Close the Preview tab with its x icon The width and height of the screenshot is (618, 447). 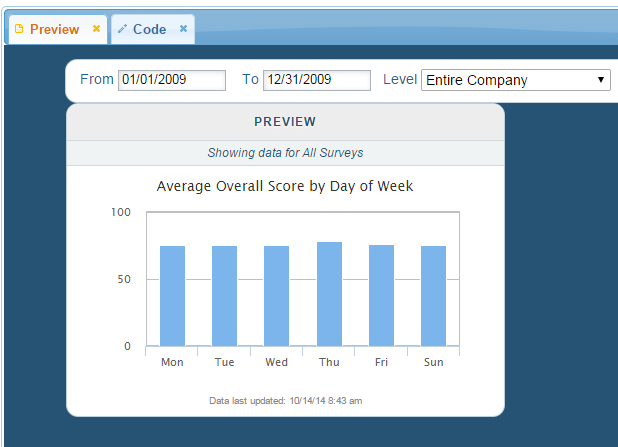point(96,28)
